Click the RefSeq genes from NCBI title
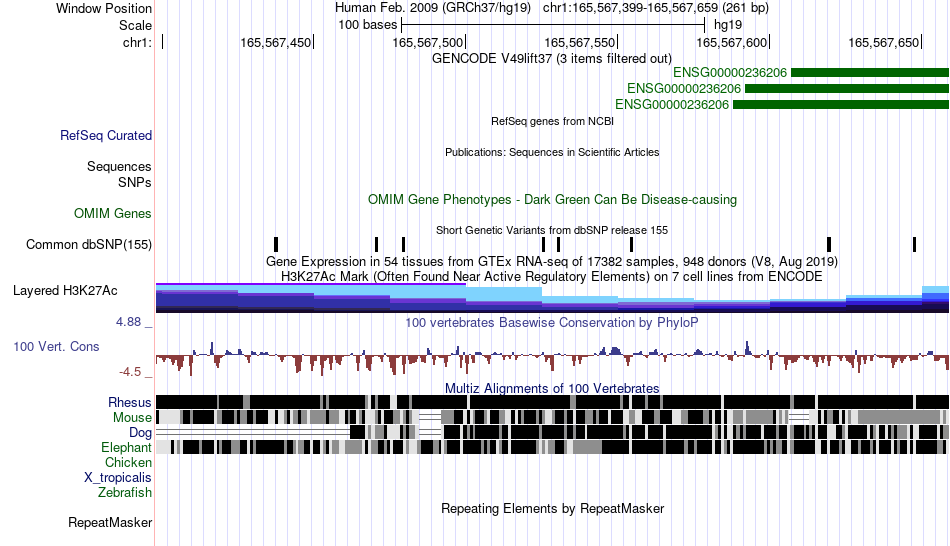This screenshot has height=546, width=950. (x=552, y=121)
